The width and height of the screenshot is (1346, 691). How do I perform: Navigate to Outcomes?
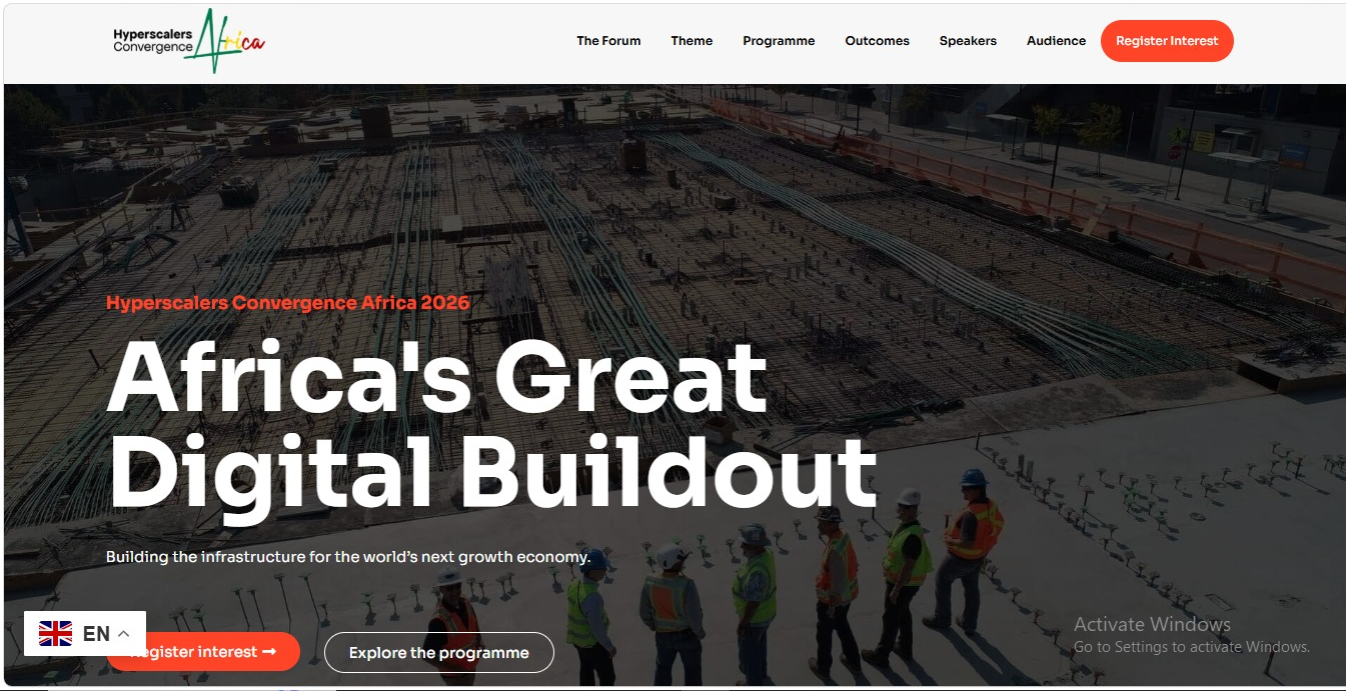(x=877, y=41)
